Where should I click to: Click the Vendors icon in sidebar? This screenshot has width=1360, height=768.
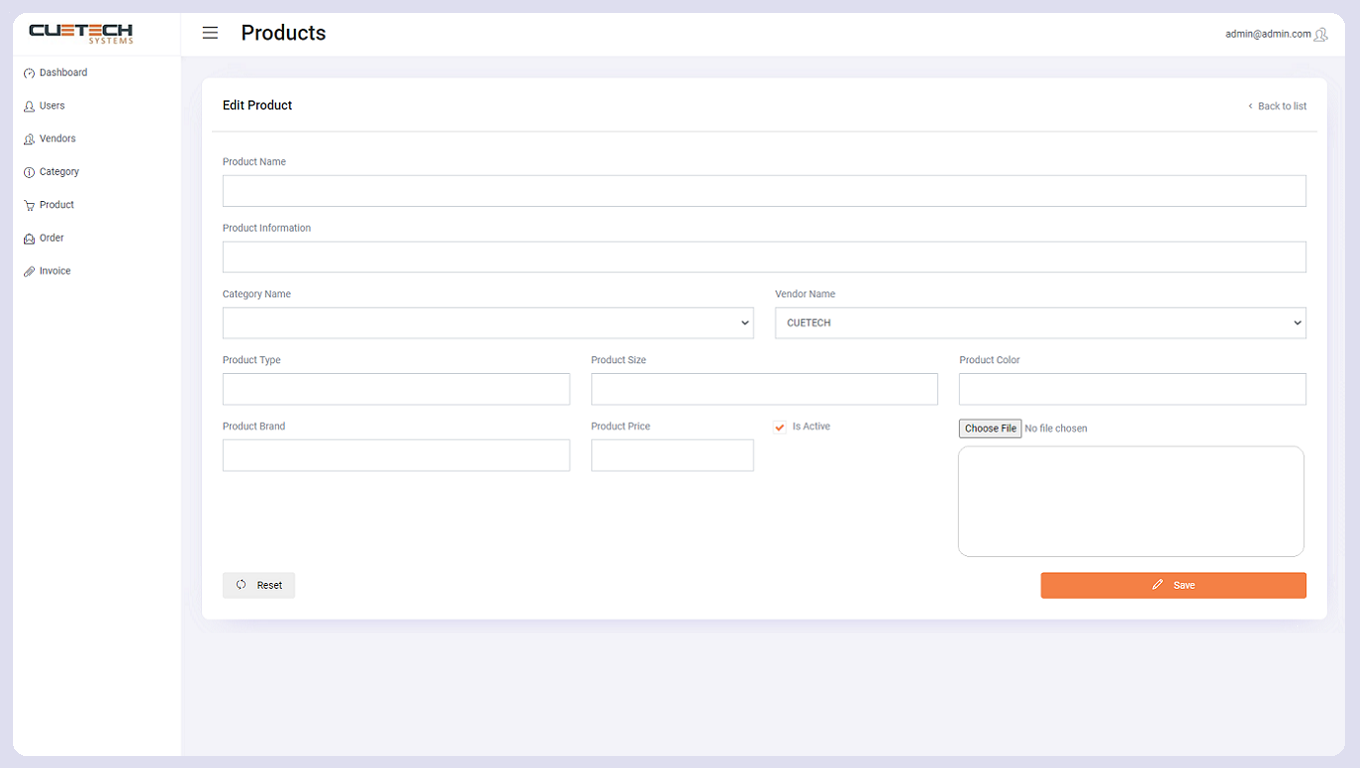(29, 139)
